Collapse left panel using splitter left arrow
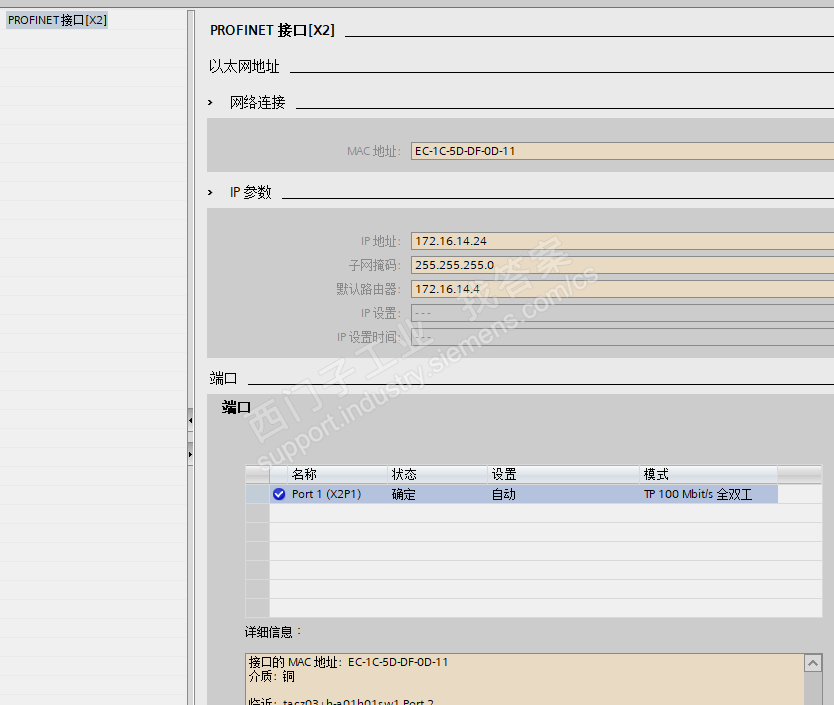 (x=190, y=420)
